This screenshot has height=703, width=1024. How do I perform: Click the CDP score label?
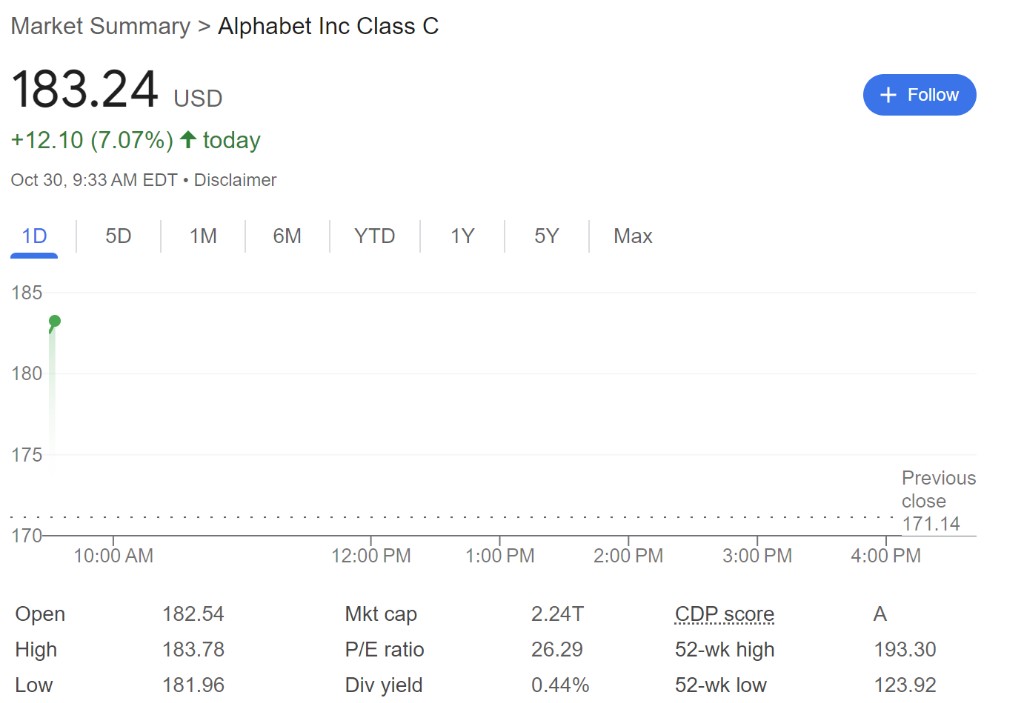pos(724,614)
